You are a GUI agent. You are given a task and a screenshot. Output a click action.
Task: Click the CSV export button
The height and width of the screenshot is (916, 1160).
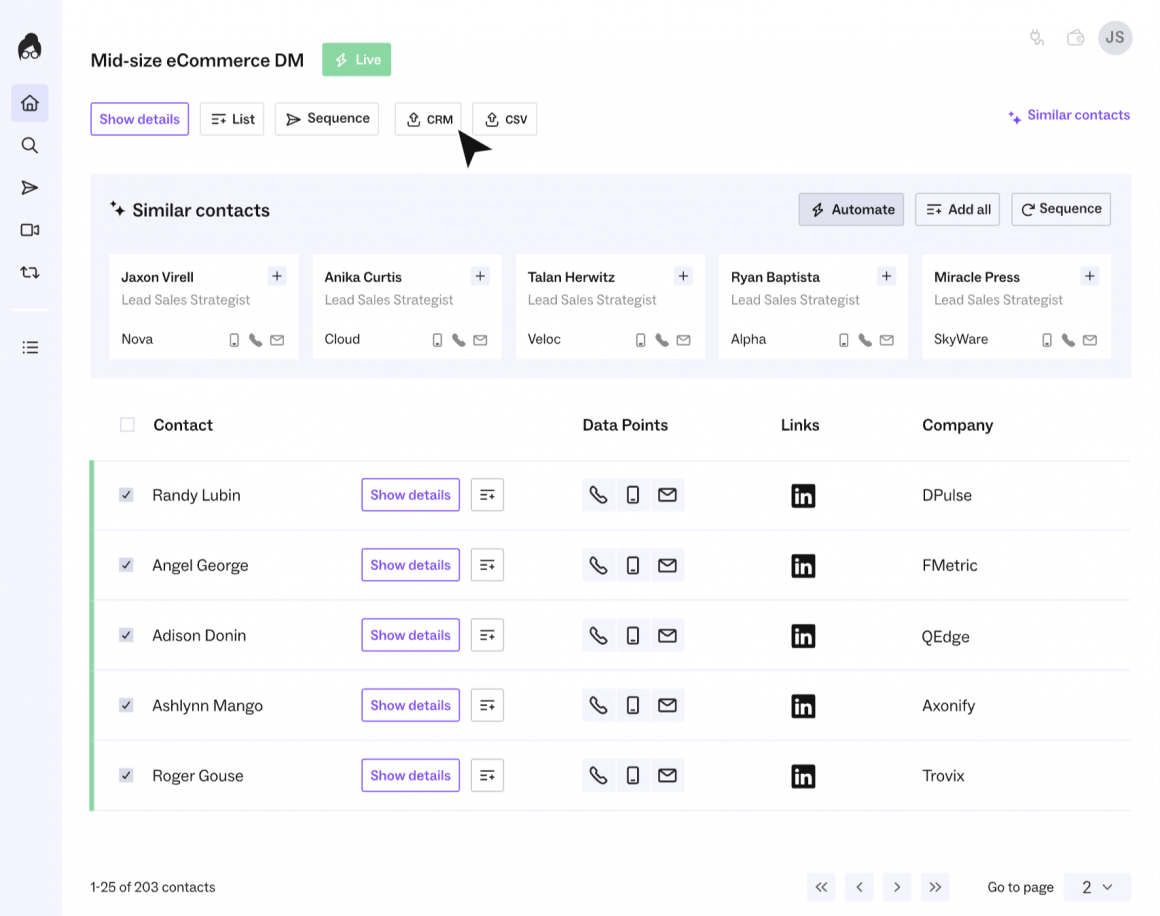pyautogui.click(x=505, y=119)
